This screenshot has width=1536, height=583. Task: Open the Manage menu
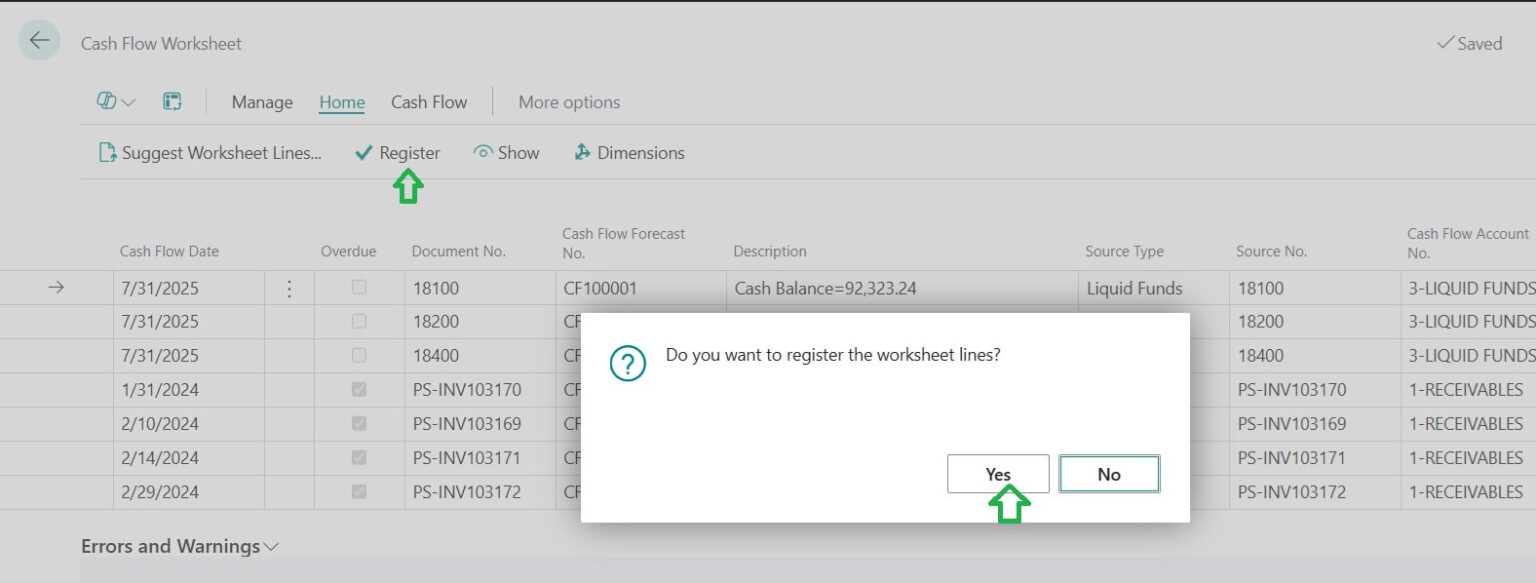[x=261, y=101]
